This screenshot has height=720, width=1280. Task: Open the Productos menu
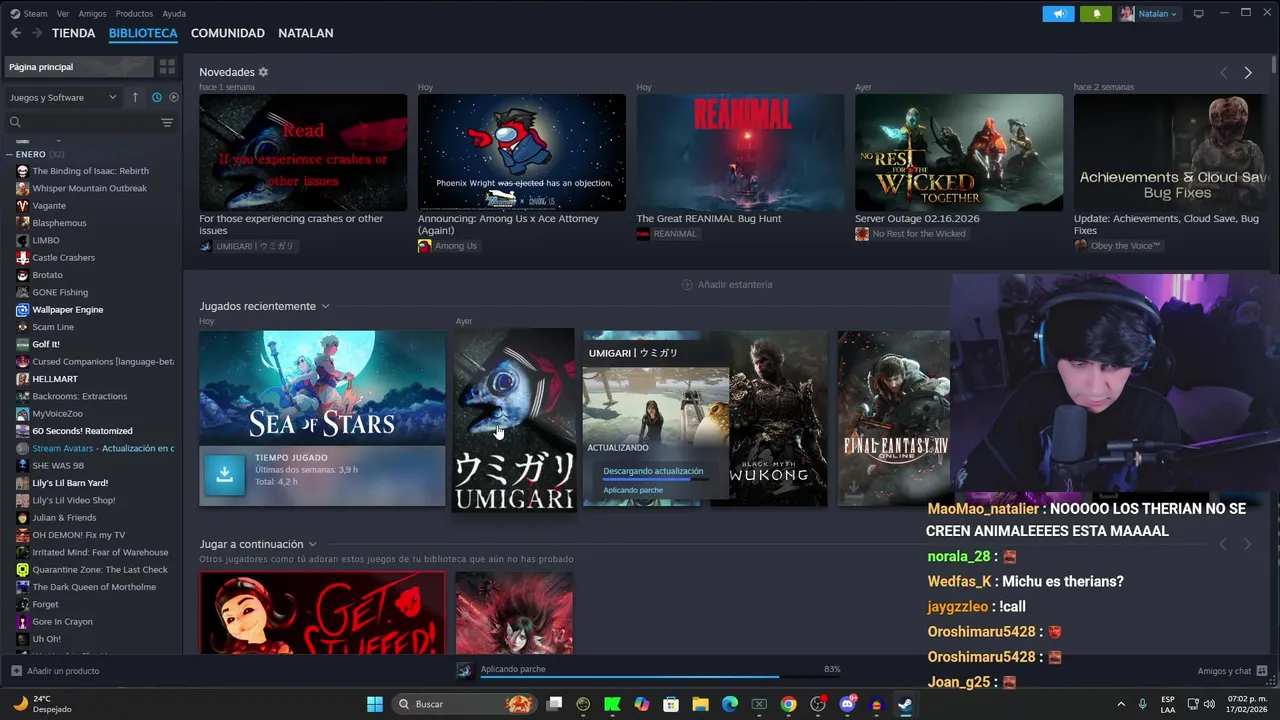[134, 14]
